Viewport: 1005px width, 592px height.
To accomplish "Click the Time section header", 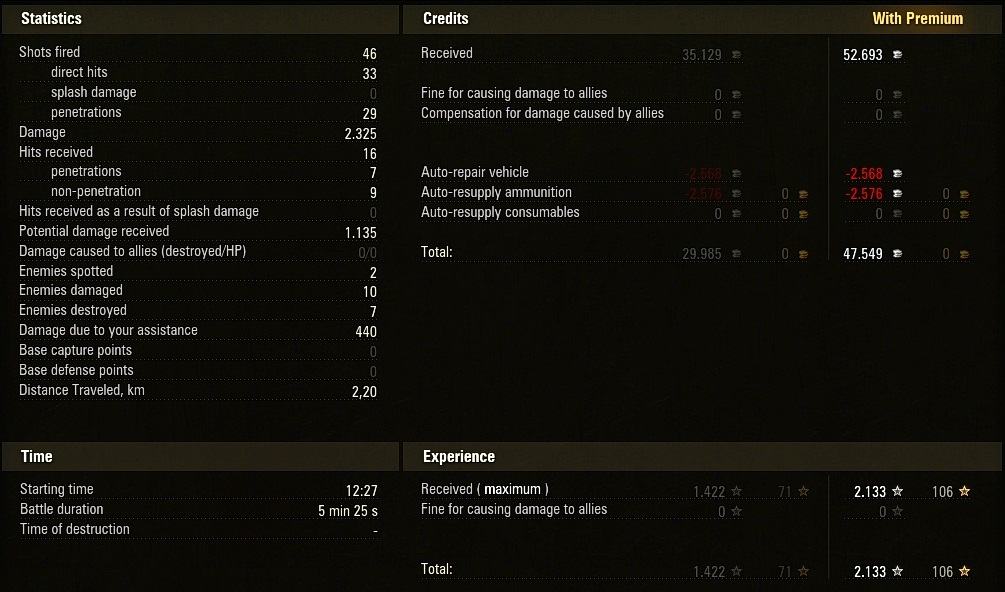I will (x=37, y=457).
